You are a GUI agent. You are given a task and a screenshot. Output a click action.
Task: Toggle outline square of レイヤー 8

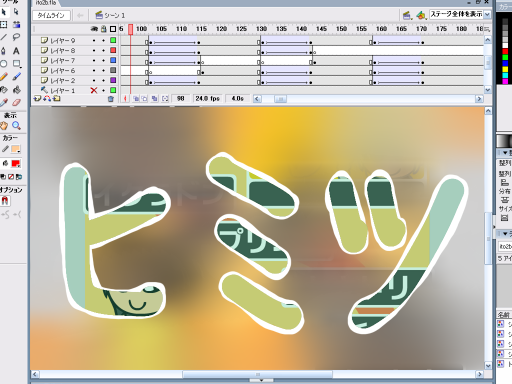point(113,50)
